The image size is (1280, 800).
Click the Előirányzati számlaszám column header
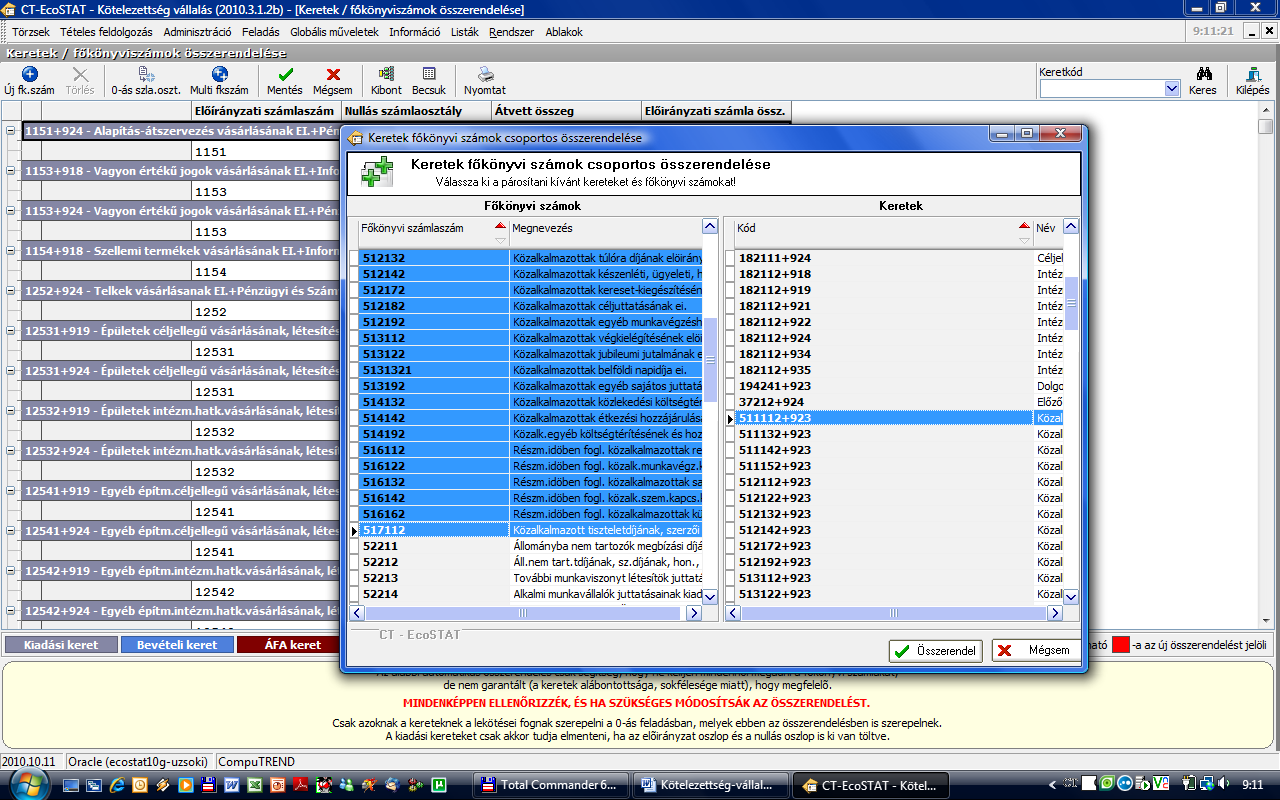click(265, 111)
